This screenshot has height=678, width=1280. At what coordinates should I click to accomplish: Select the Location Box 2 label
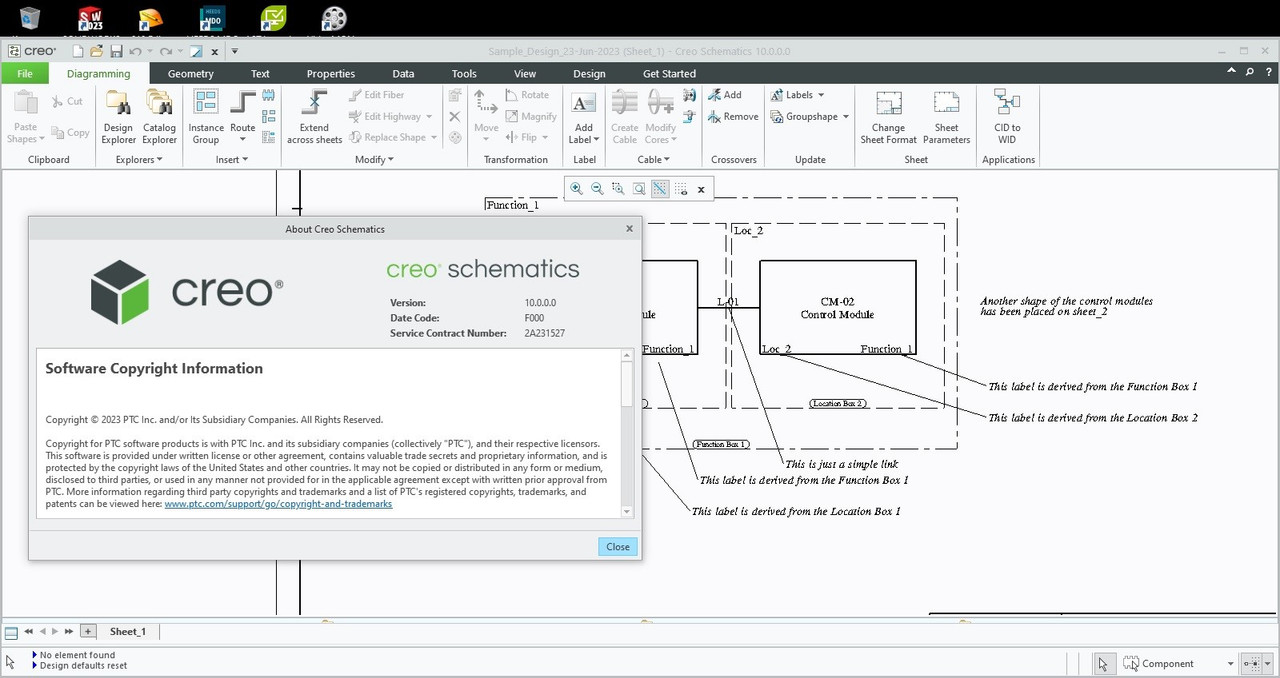pyautogui.click(x=838, y=403)
